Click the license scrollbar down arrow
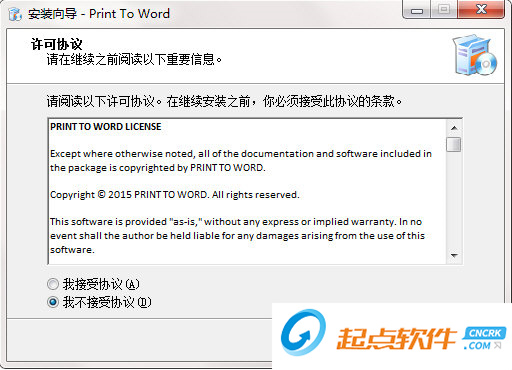The height and width of the screenshot is (370, 512). pyautogui.click(x=454, y=256)
